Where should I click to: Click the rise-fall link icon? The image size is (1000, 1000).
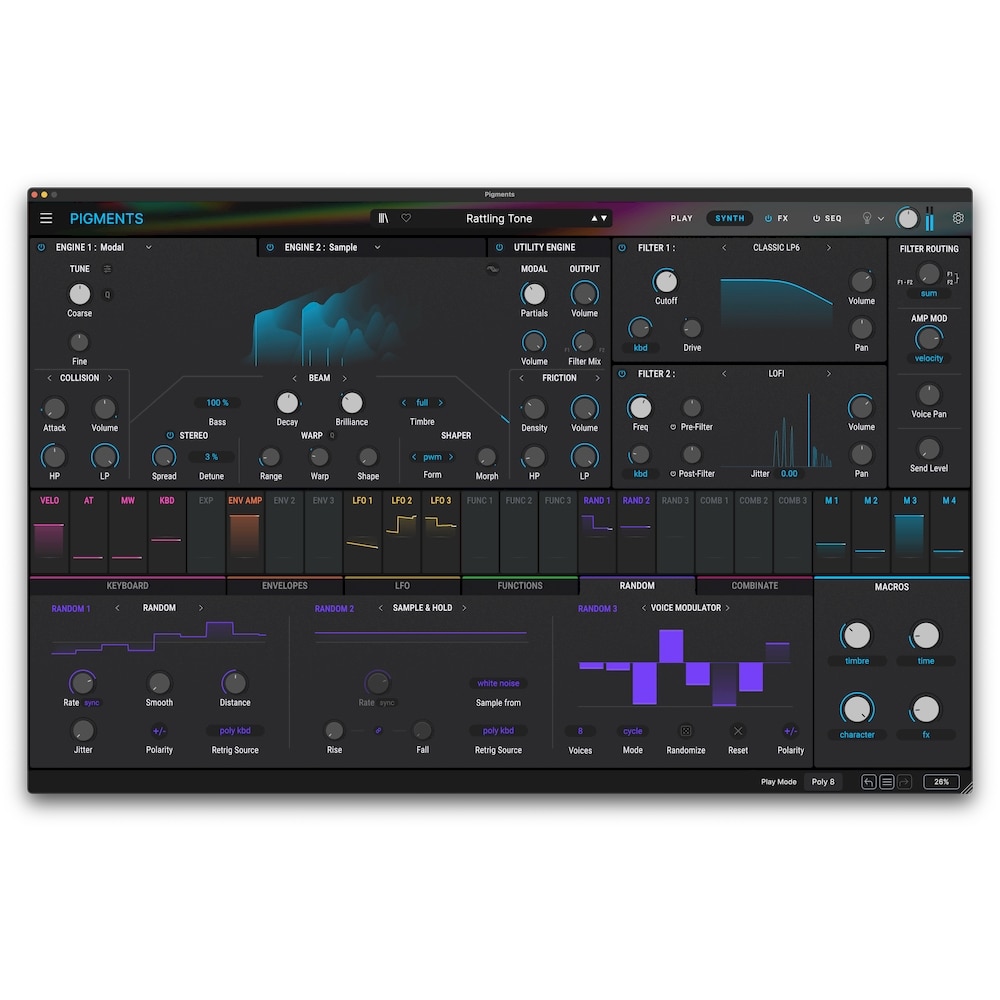pyautogui.click(x=379, y=731)
